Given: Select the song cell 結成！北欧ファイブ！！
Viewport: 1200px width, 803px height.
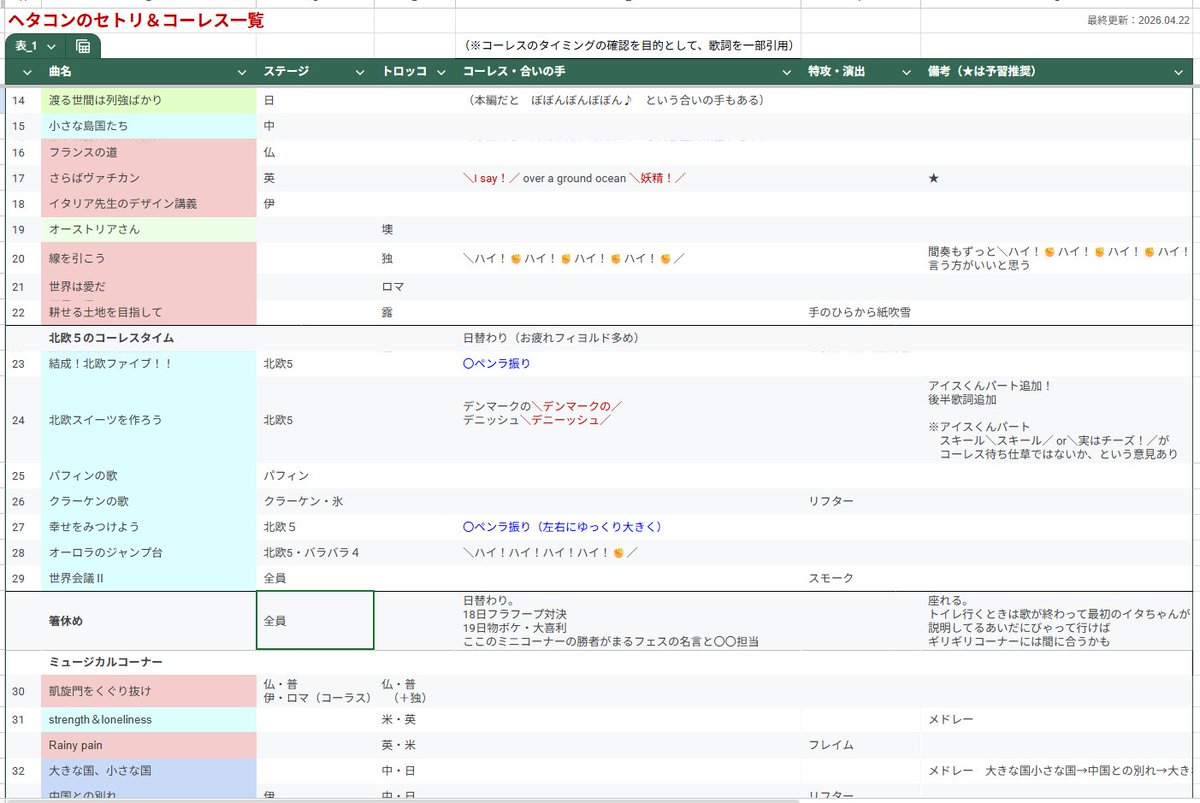Looking at the screenshot, I should click(x=149, y=364).
